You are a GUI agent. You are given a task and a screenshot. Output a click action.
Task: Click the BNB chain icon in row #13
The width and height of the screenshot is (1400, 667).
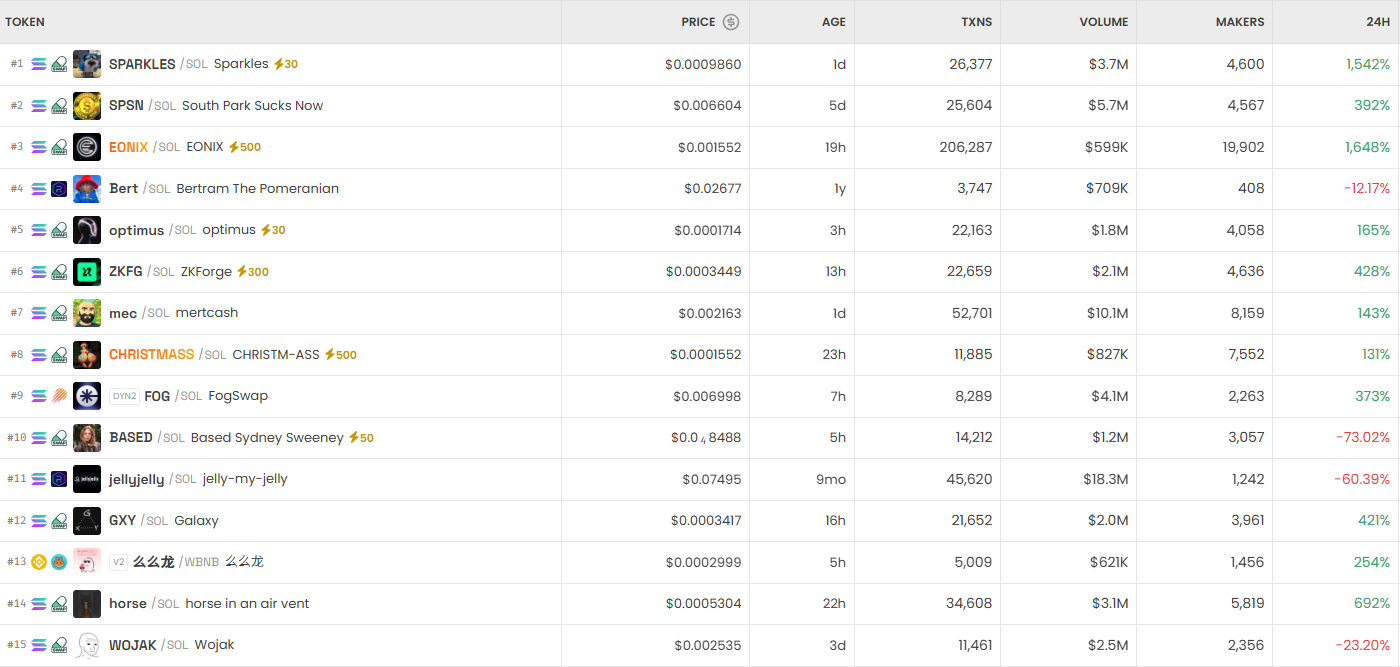(x=39, y=562)
